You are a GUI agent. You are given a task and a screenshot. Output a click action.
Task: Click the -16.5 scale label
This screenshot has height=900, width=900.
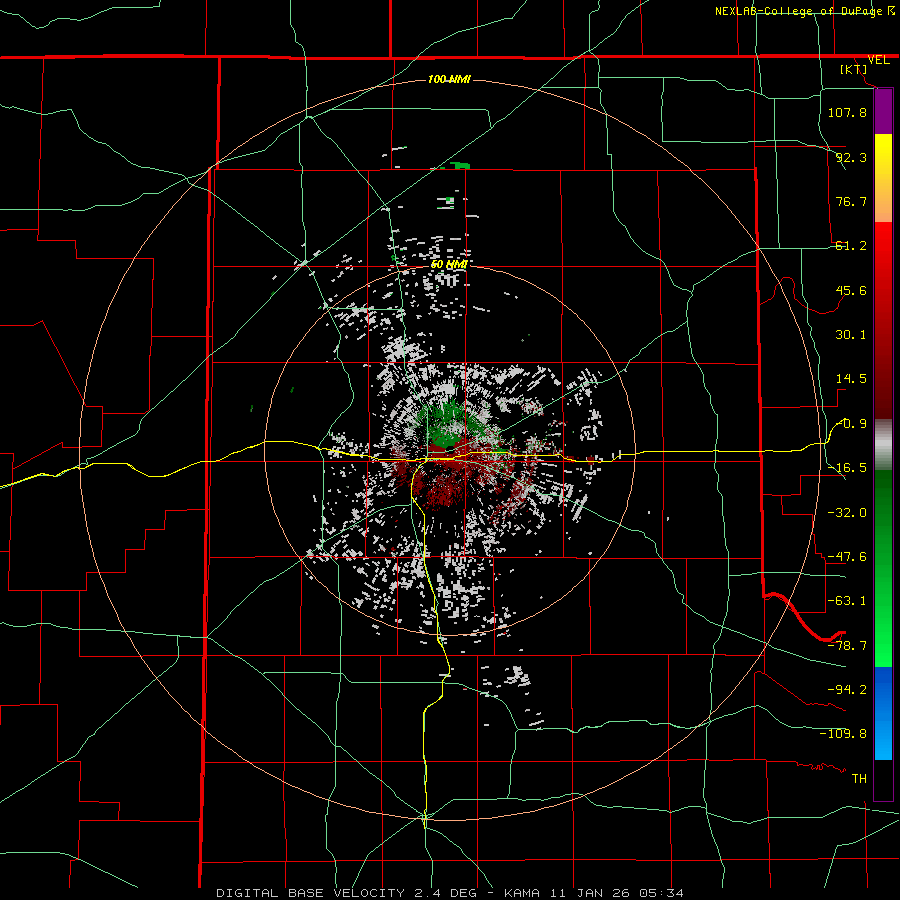pyautogui.click(x=847, y=468)
